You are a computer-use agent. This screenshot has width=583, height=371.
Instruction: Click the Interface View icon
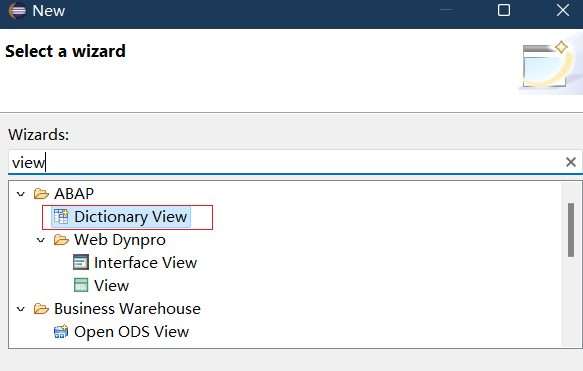pyautogui.click(x=81, y=262)
